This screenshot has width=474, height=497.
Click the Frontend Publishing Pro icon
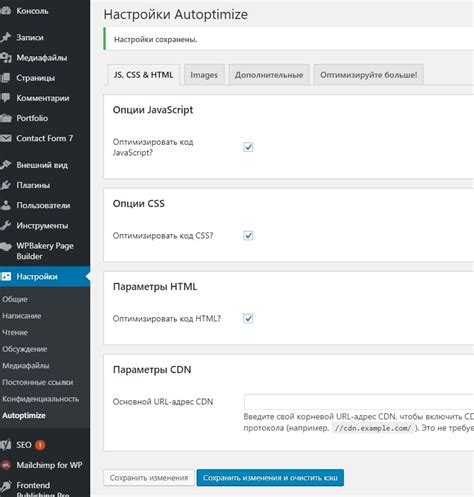6,486
